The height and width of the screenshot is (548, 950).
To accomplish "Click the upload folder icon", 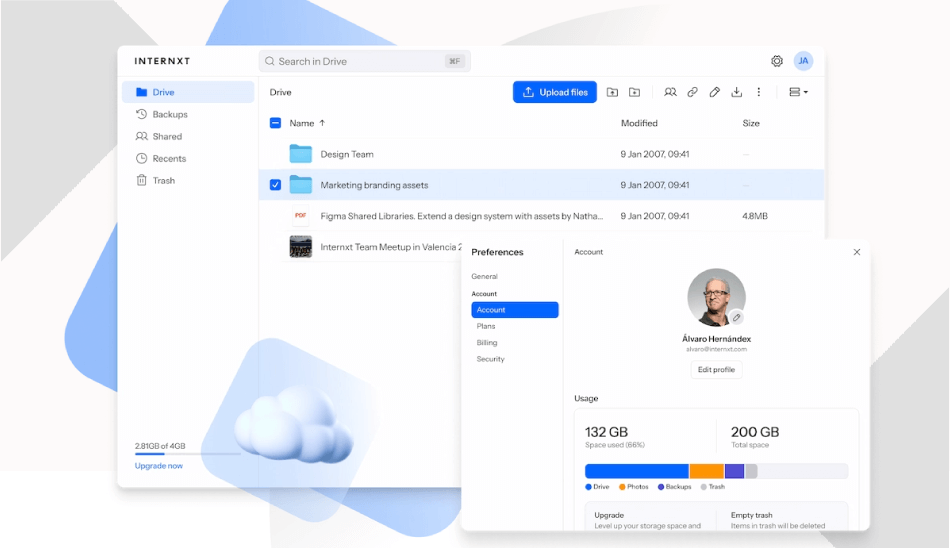I will point(613,92).
